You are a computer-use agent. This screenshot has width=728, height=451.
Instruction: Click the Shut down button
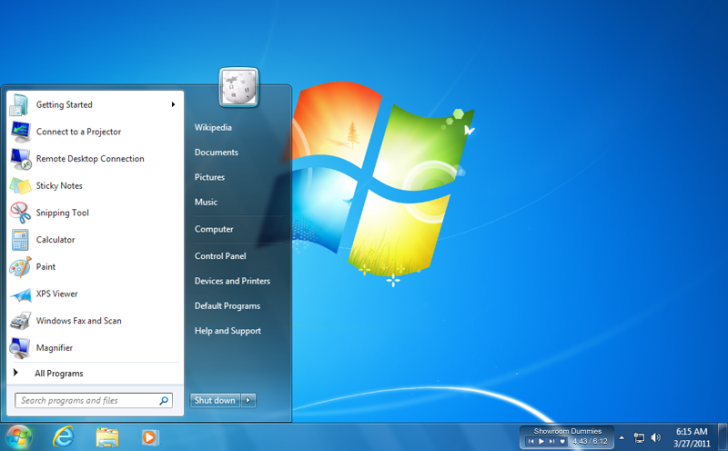(x=215, y=400)
